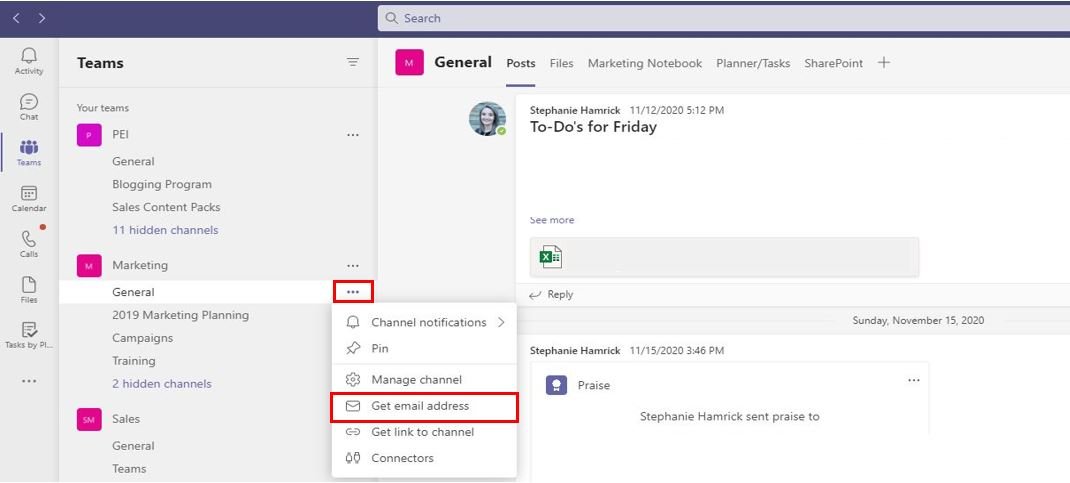Choose Get email address

click(424, 406)
